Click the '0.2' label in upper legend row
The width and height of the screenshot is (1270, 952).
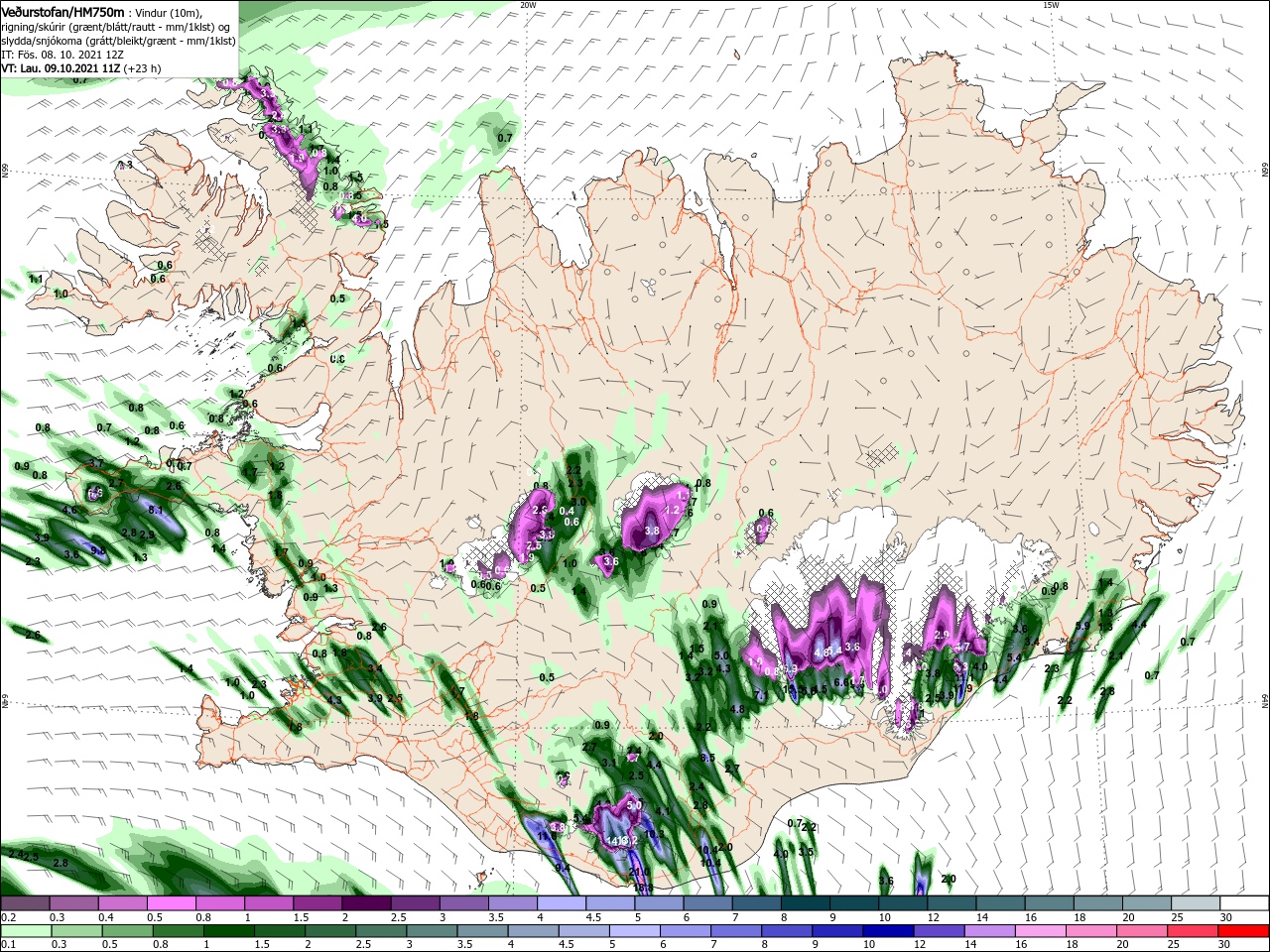(x=9, y=918)
